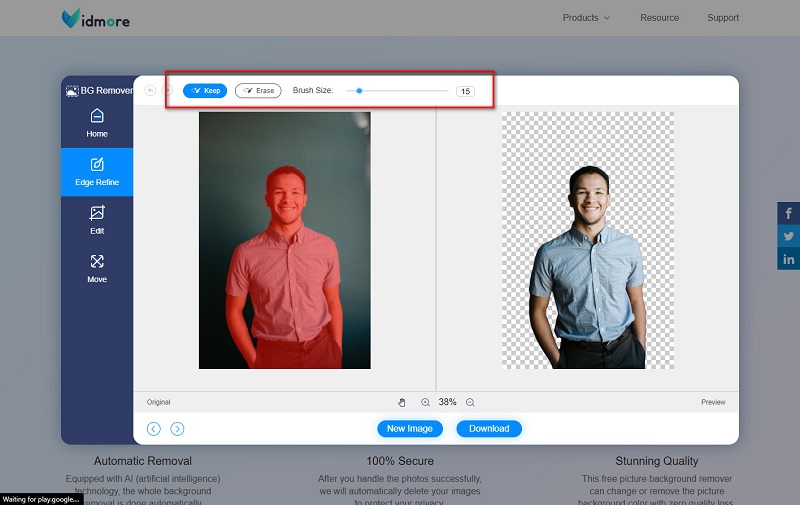This screenshot has width=800, height=505.
Task: Go to next image arrow
Action: tap(177, 429)
